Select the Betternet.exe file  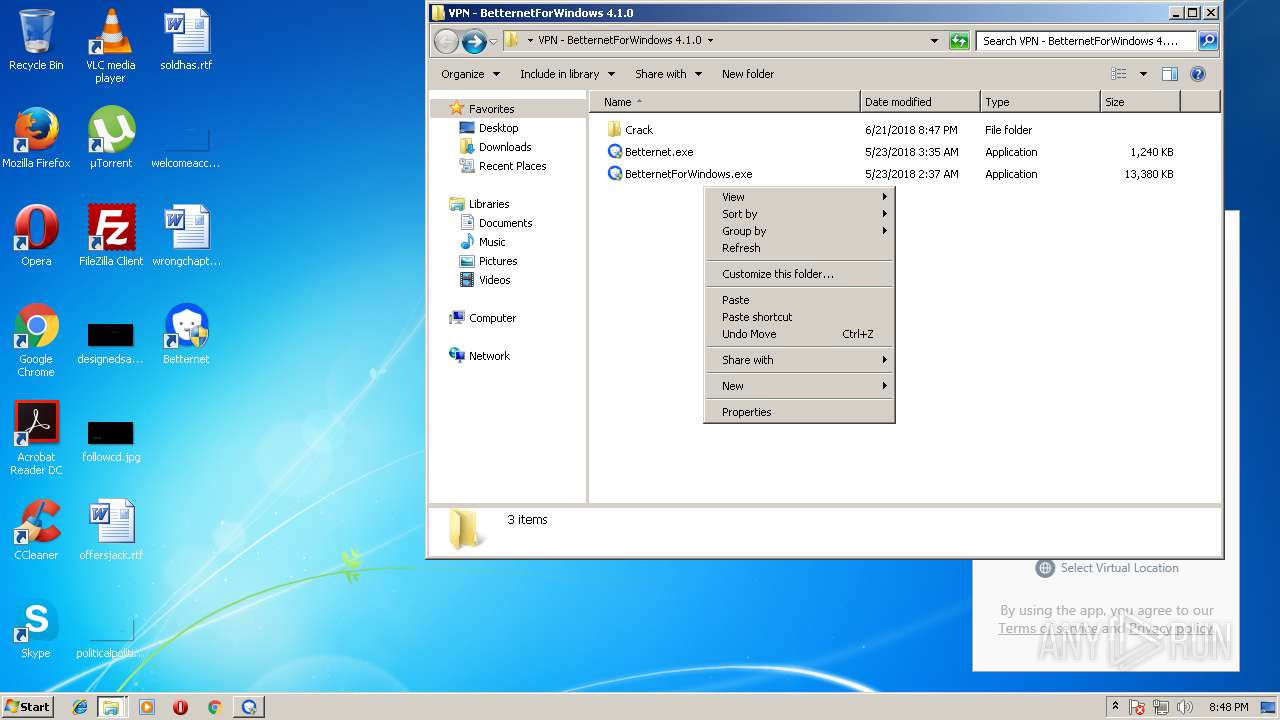tap(650, 152)
